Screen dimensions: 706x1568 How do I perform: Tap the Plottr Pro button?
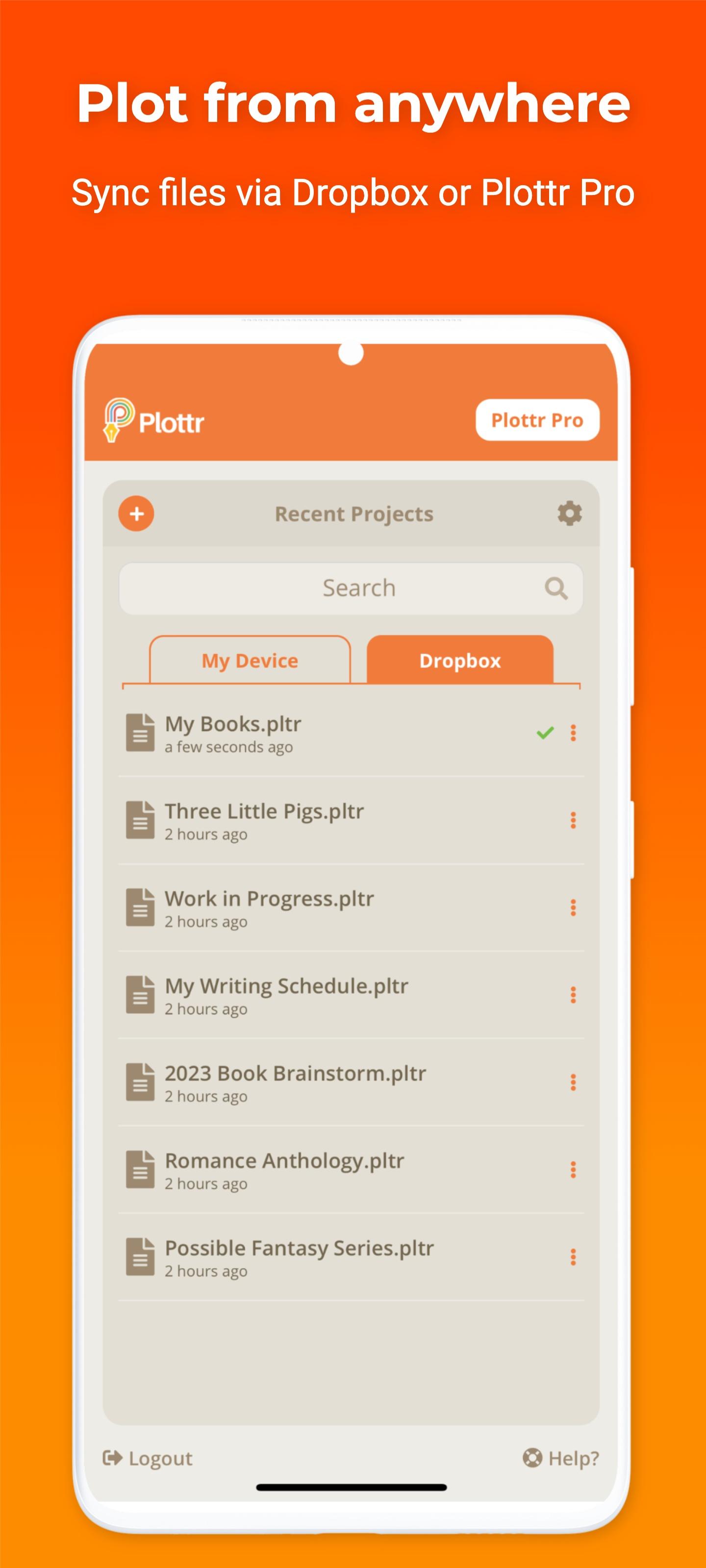point(537,420)
